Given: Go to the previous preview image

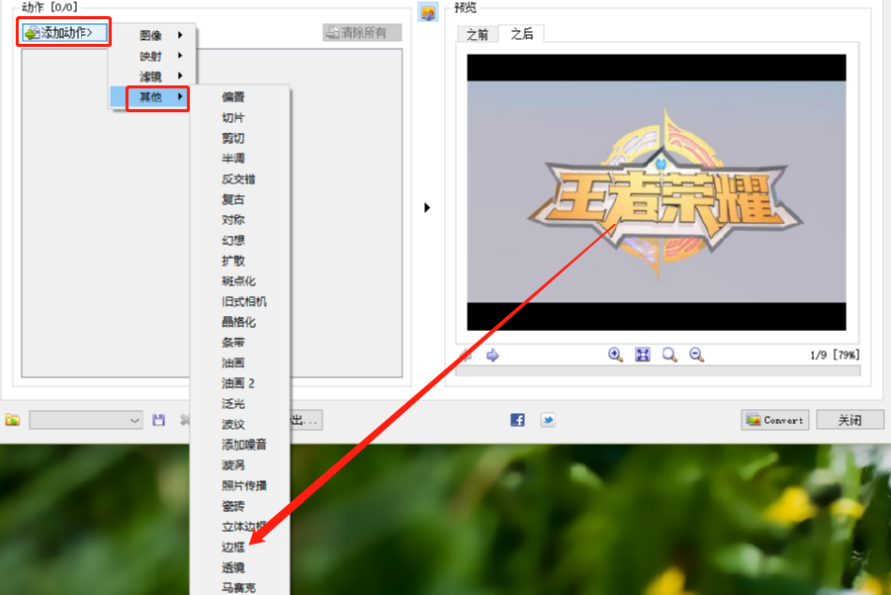Looking at the screenshot, I should click(466, 356).
